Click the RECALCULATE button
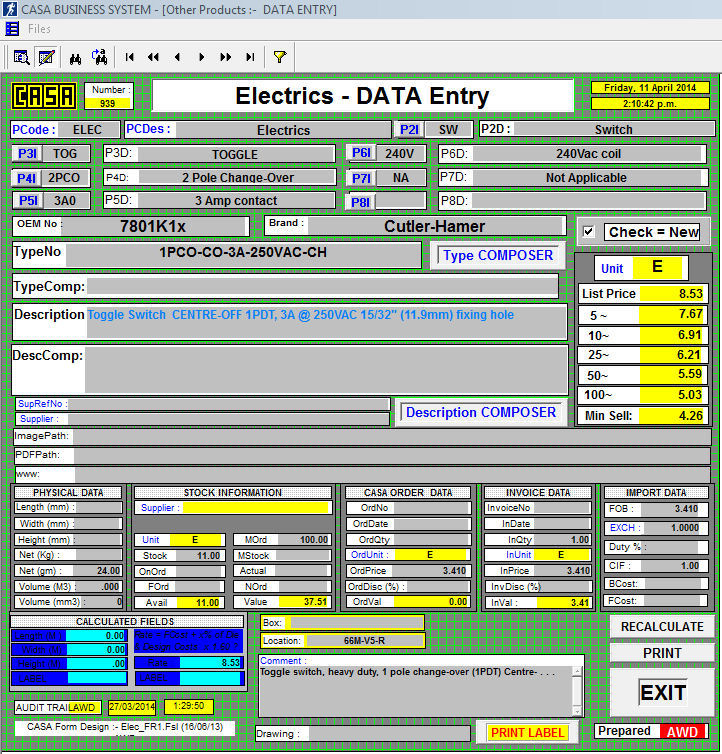 coord(662,627)
